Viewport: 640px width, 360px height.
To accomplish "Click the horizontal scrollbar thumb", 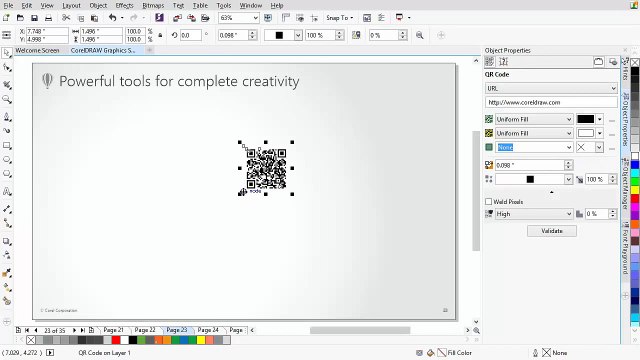I will coord(360,330).
